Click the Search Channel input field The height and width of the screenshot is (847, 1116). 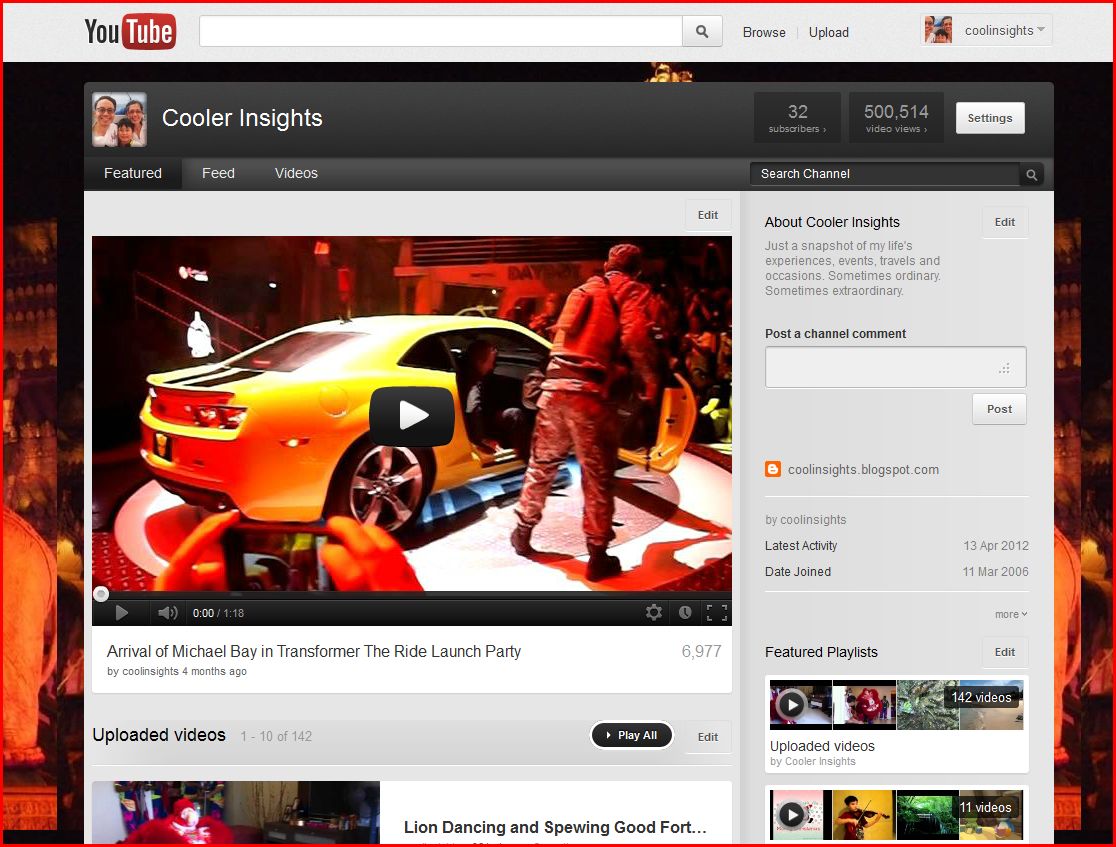click(x=885, y=174)
